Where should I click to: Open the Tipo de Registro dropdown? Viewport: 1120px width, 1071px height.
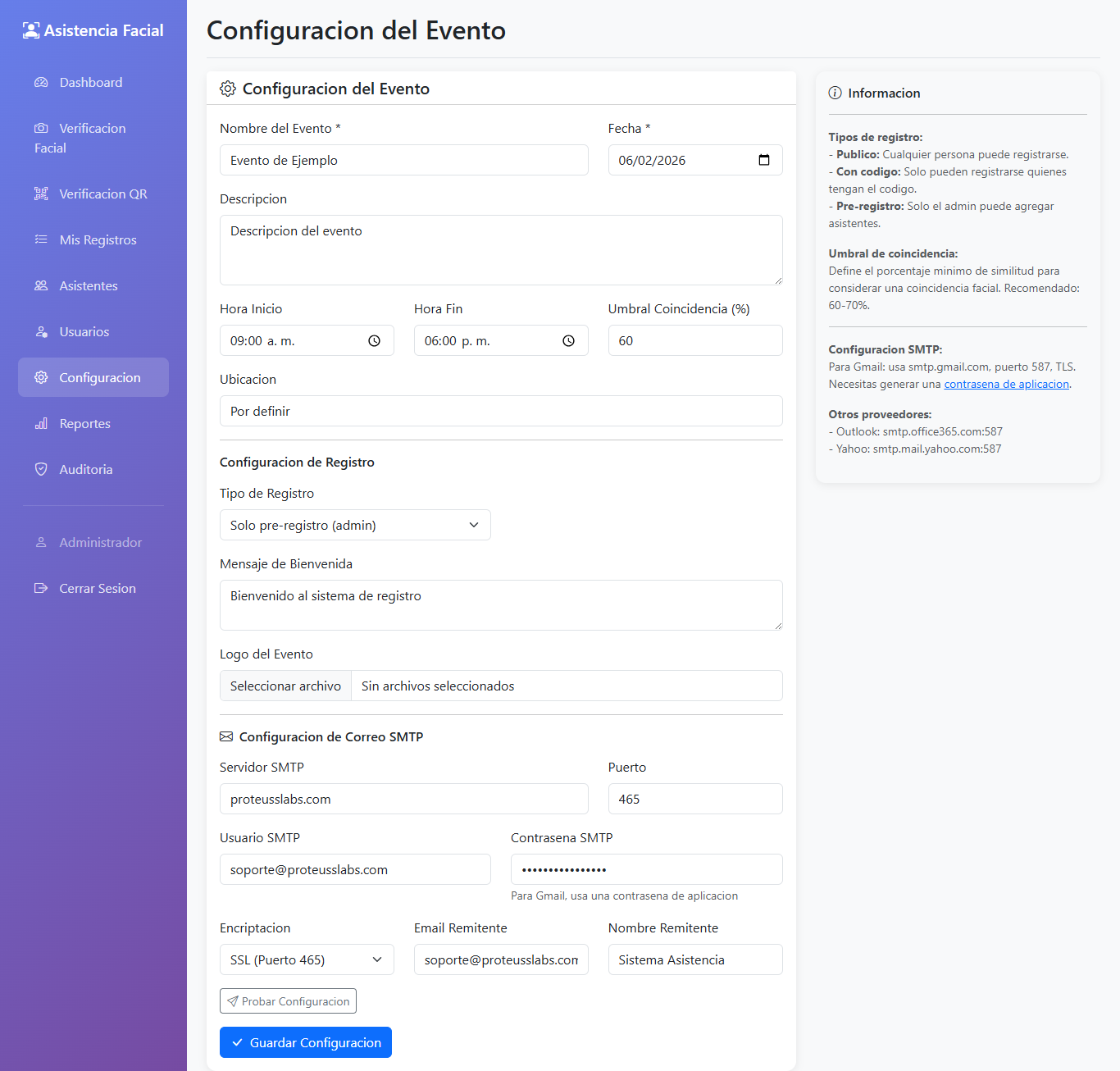click(354, 525)
